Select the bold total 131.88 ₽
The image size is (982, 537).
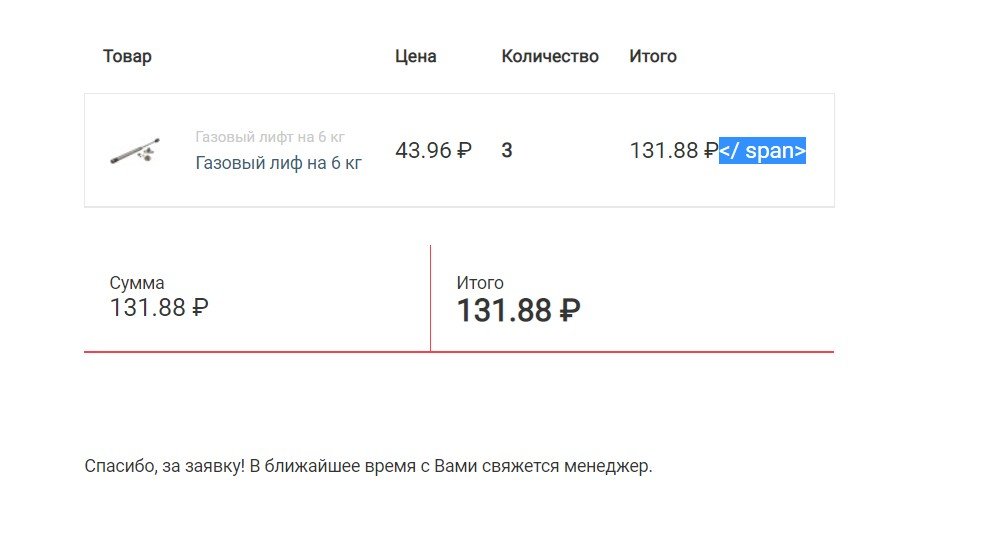[x=519, y=310]
